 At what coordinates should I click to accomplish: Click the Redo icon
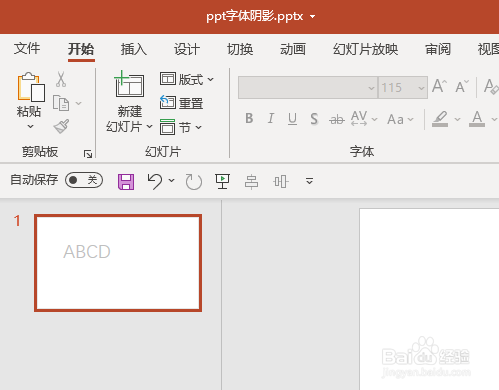click(194, 182)
